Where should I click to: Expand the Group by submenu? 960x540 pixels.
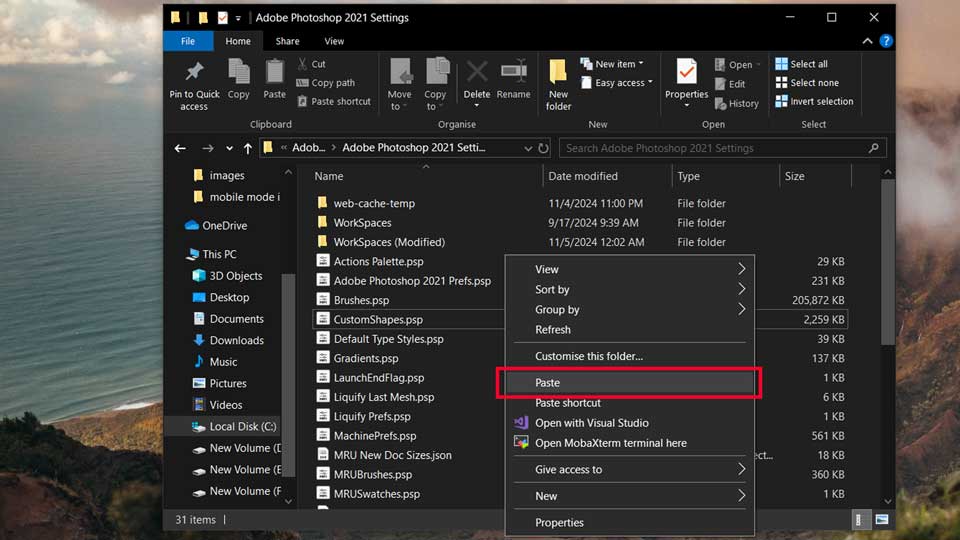(x=741, y=309)
